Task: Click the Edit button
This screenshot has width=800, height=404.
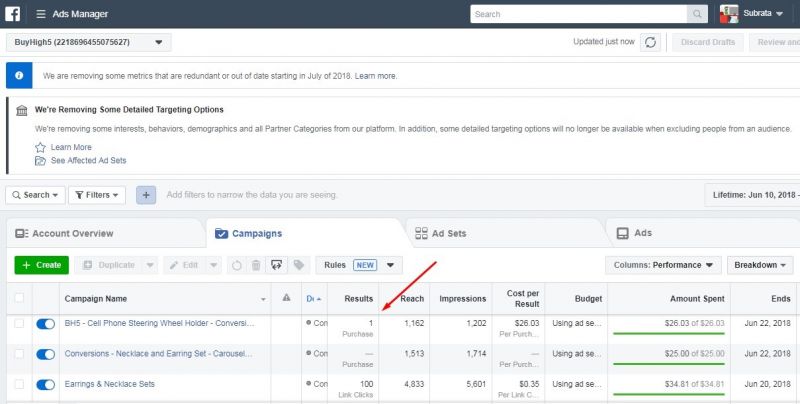Action: coord(184,265)
